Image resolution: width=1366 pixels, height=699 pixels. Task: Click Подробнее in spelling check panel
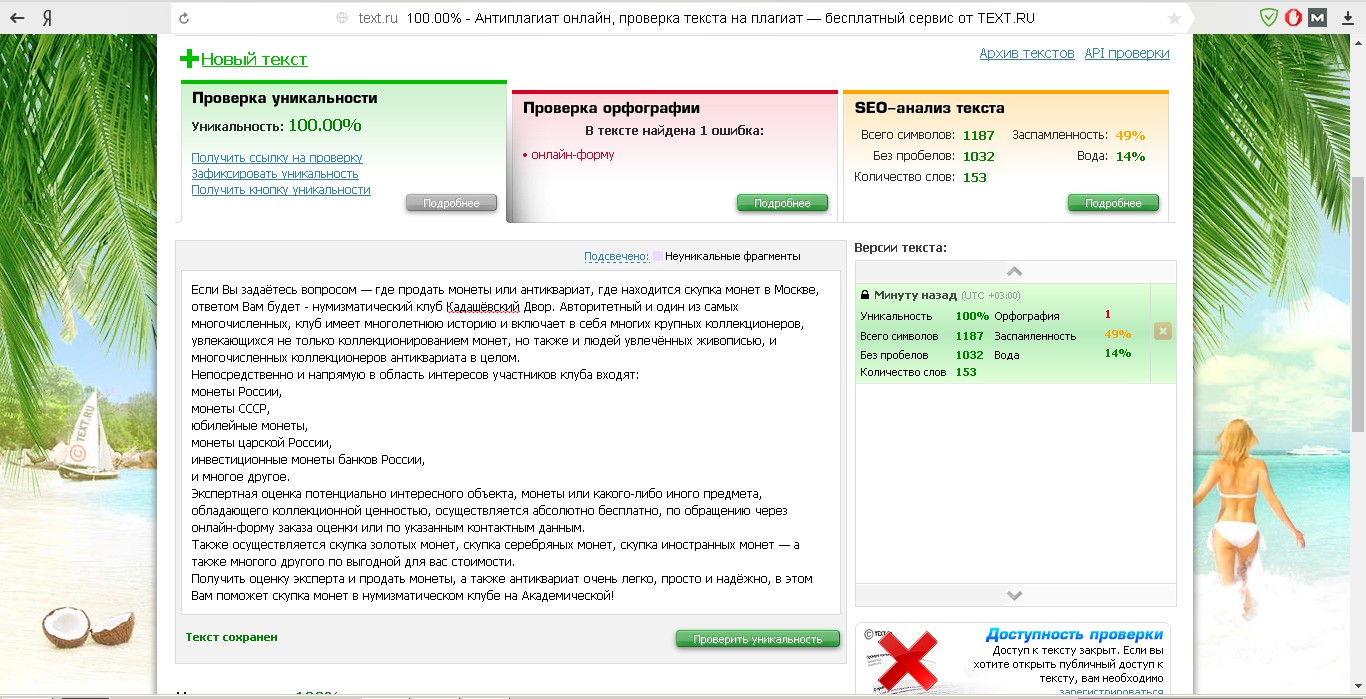(782, 203)
